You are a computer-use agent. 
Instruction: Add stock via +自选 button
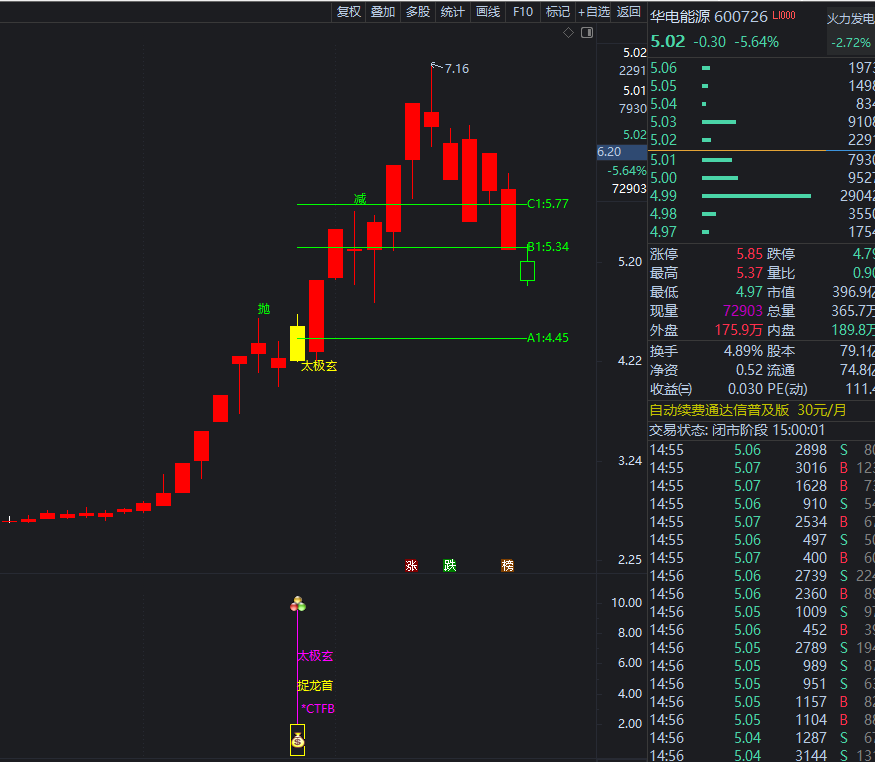(593, 12)
